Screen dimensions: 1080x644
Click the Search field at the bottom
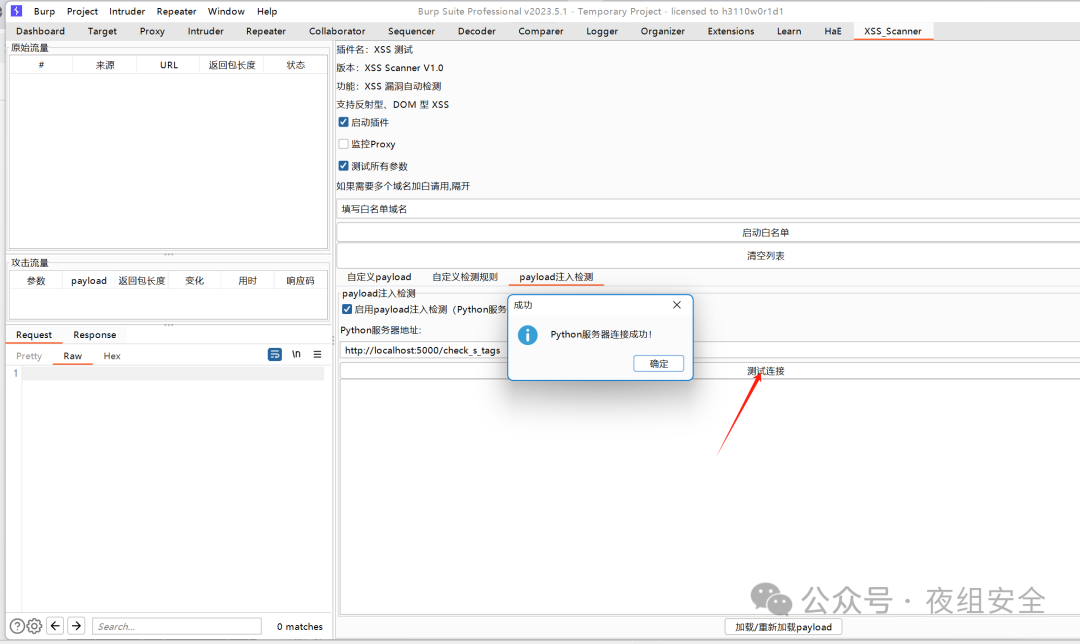coord(176,626)
